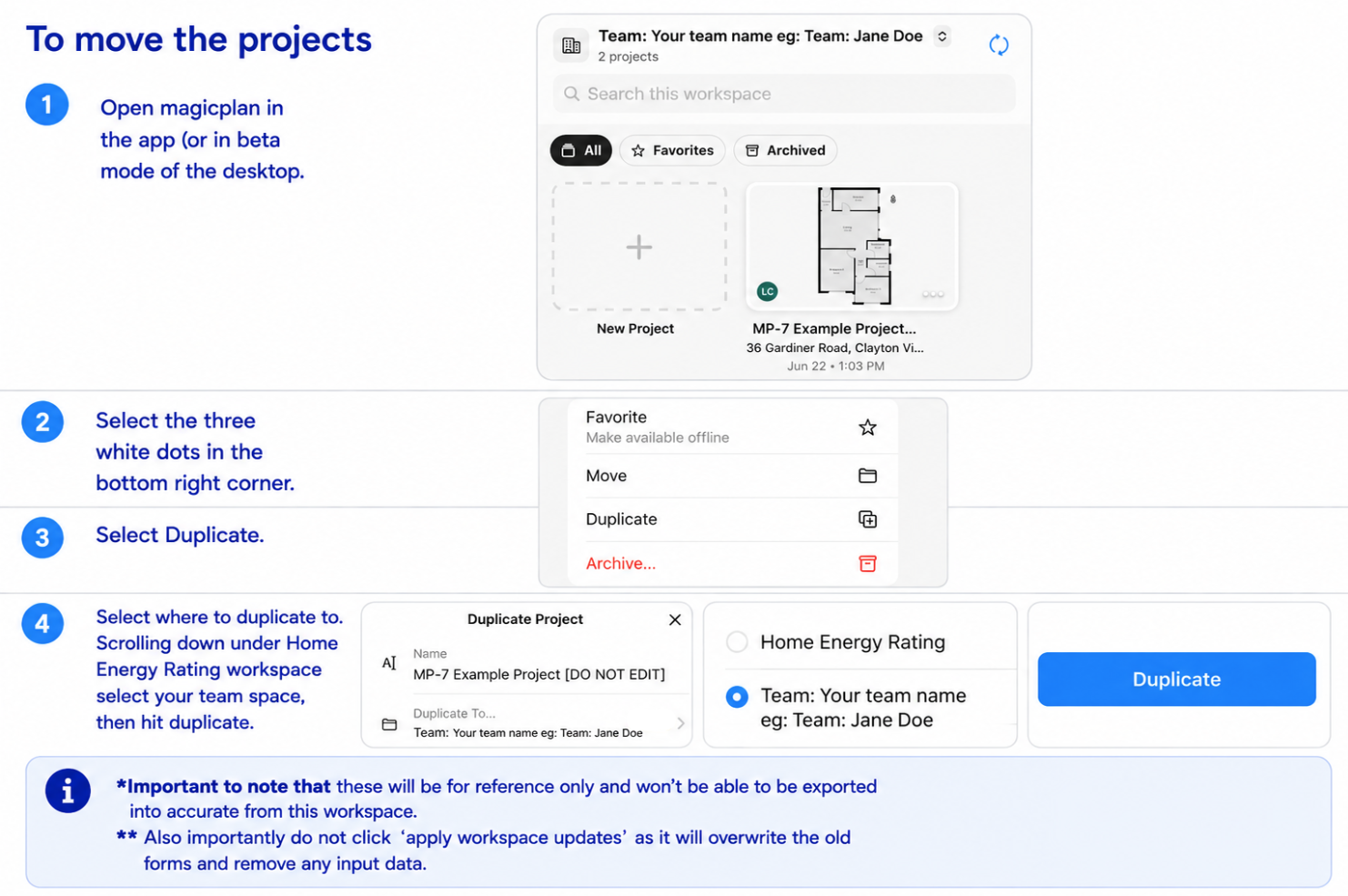Focus the Search this workspace field

pos(784,94)
